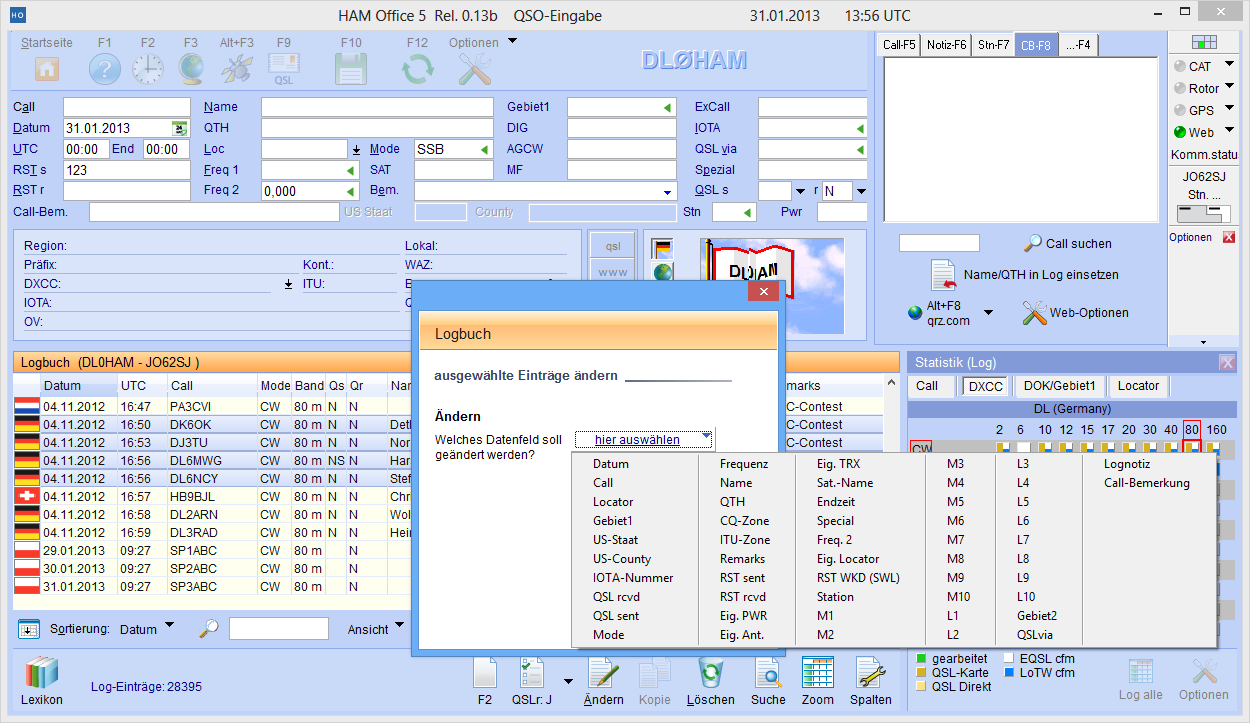Choose Lognotiz in the field list
The width and height of the screenshot is (1250, 723).
click(x=1127, y=464)
